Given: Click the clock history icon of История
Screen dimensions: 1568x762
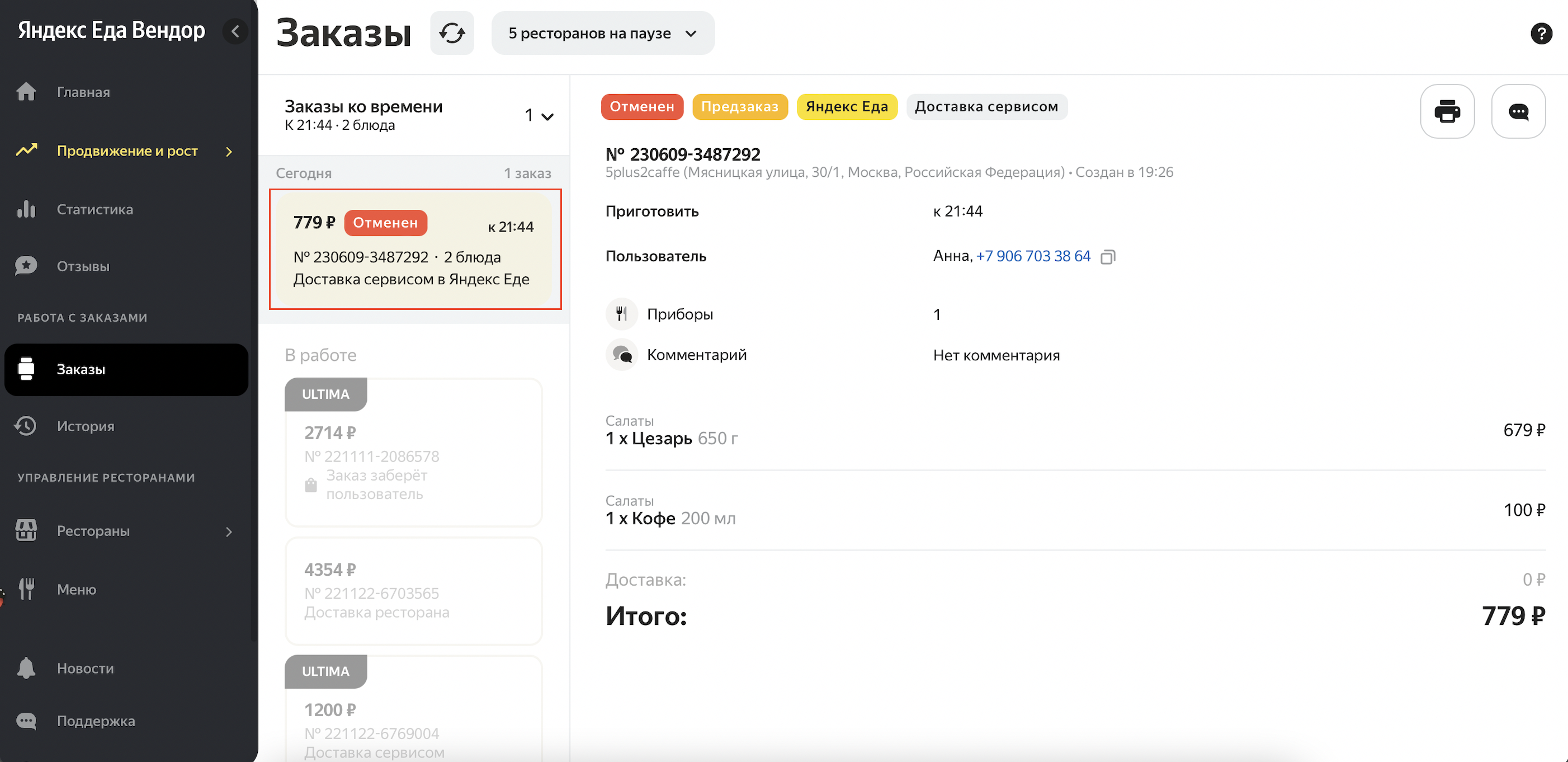Looking at the screenshot, I should click(x=26, y=426).
